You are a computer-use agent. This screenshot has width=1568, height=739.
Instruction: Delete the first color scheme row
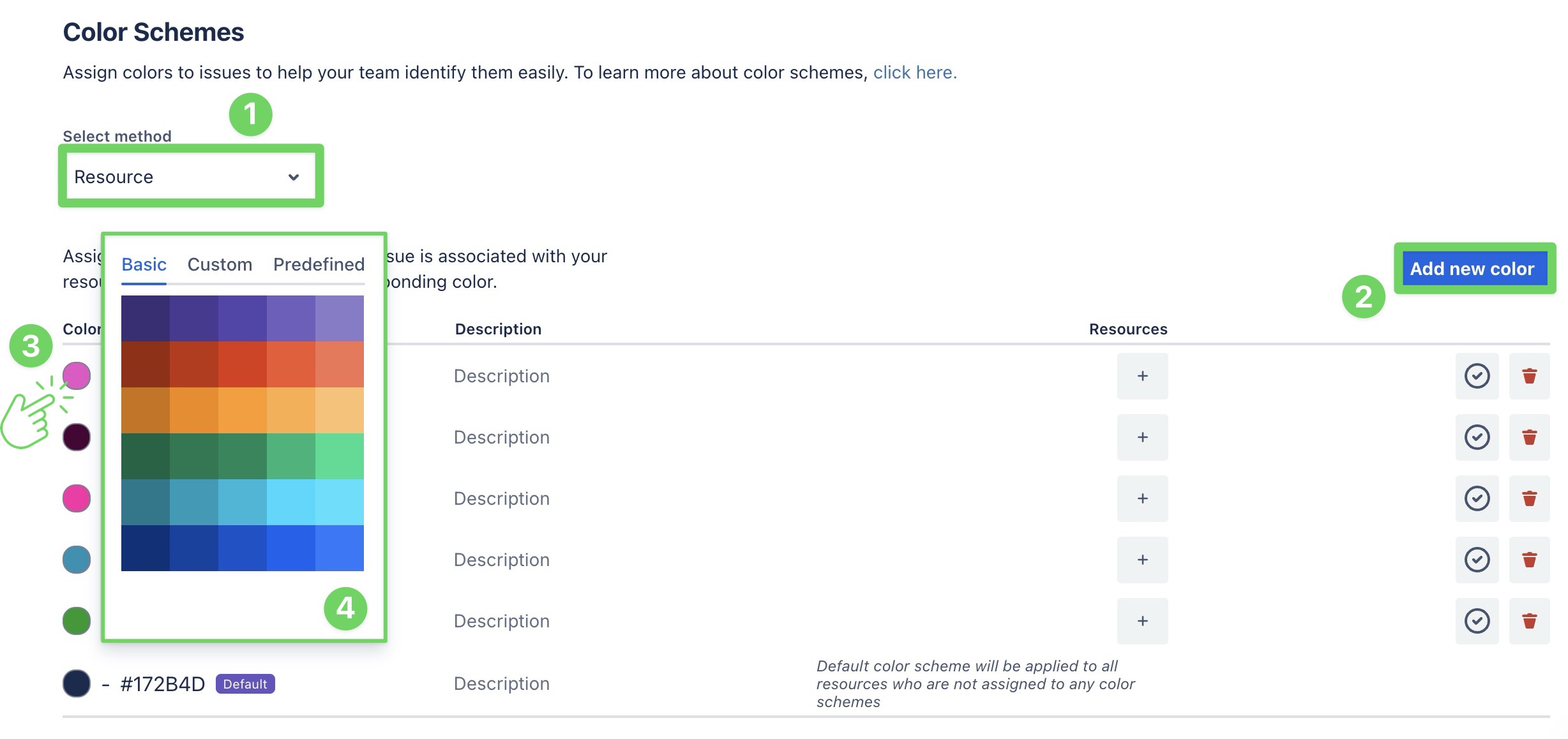coord(1529,376)
